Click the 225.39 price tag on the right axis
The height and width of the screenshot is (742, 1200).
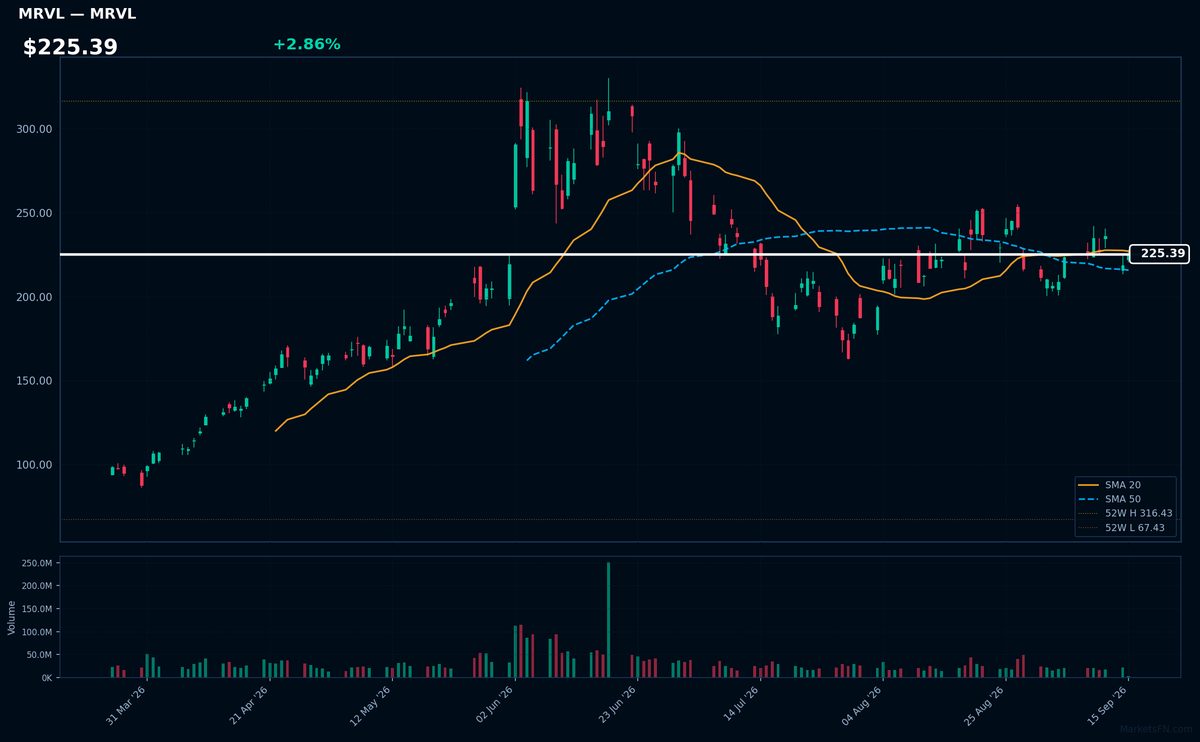click(1159, 254)
